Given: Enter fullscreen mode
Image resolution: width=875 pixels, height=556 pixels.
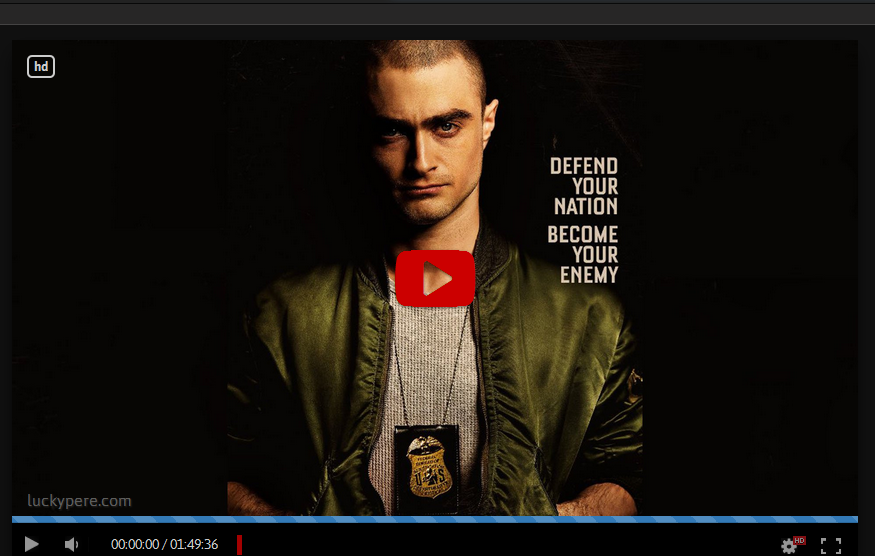Looking at the screenshot, I should click(x=831, y=545).
